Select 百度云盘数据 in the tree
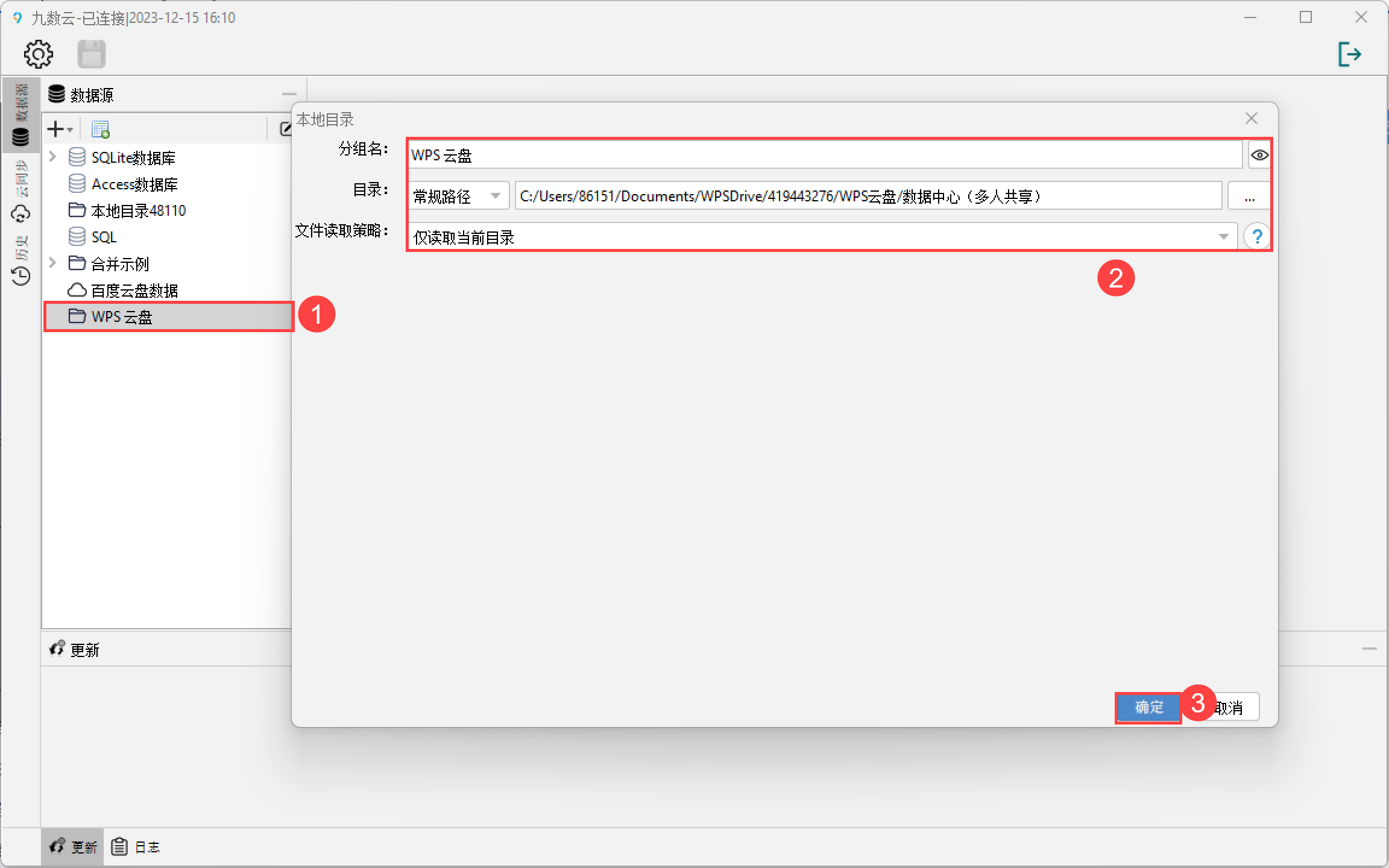The height and width of the screenshot is (868, 1389). 134,291
